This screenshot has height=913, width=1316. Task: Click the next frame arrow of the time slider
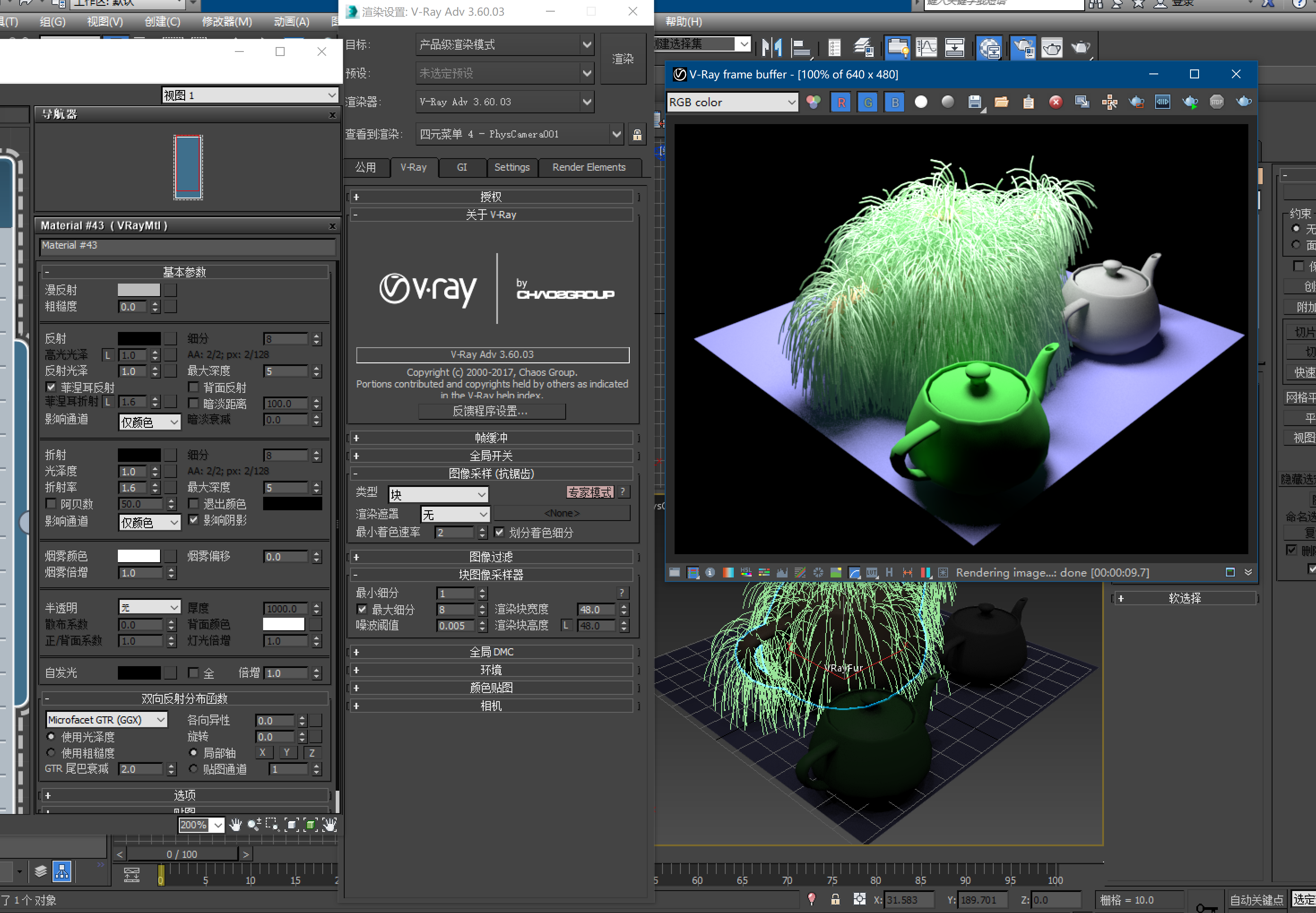pos(246,854)
